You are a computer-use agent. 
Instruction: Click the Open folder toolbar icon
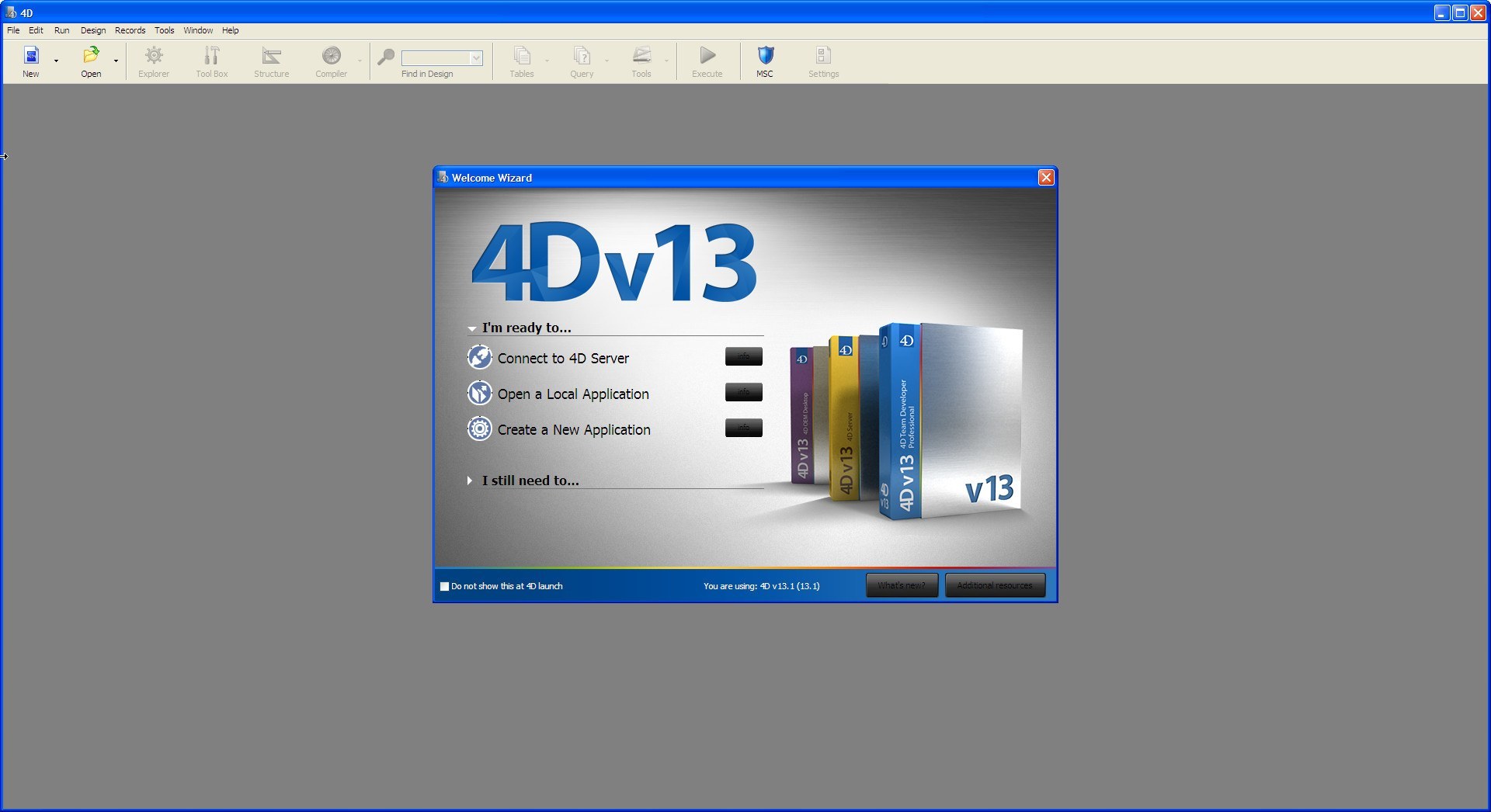(x=91, y=55)
